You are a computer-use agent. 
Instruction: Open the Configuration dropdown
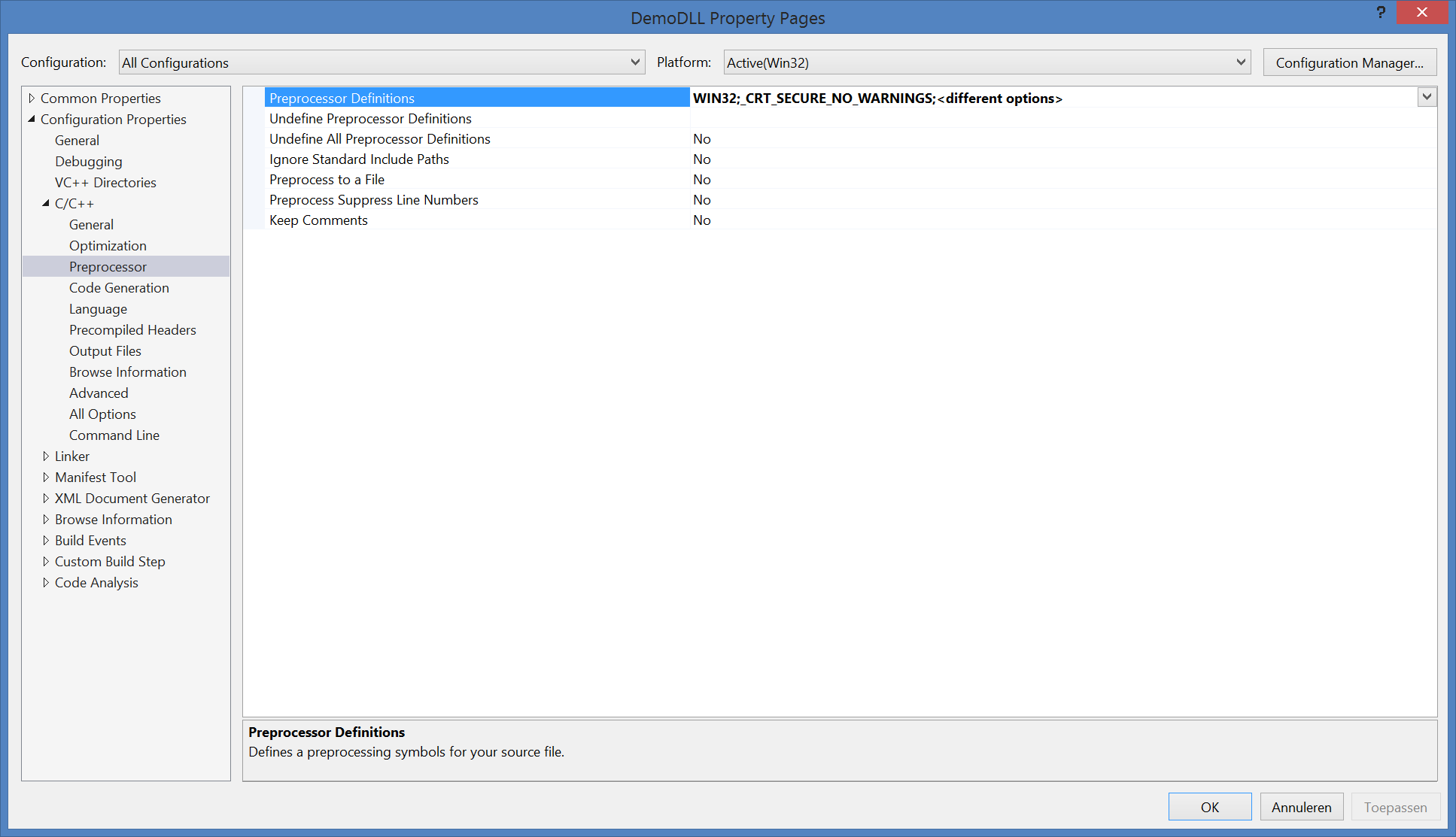pyautogui.click(x=381, y=62)
